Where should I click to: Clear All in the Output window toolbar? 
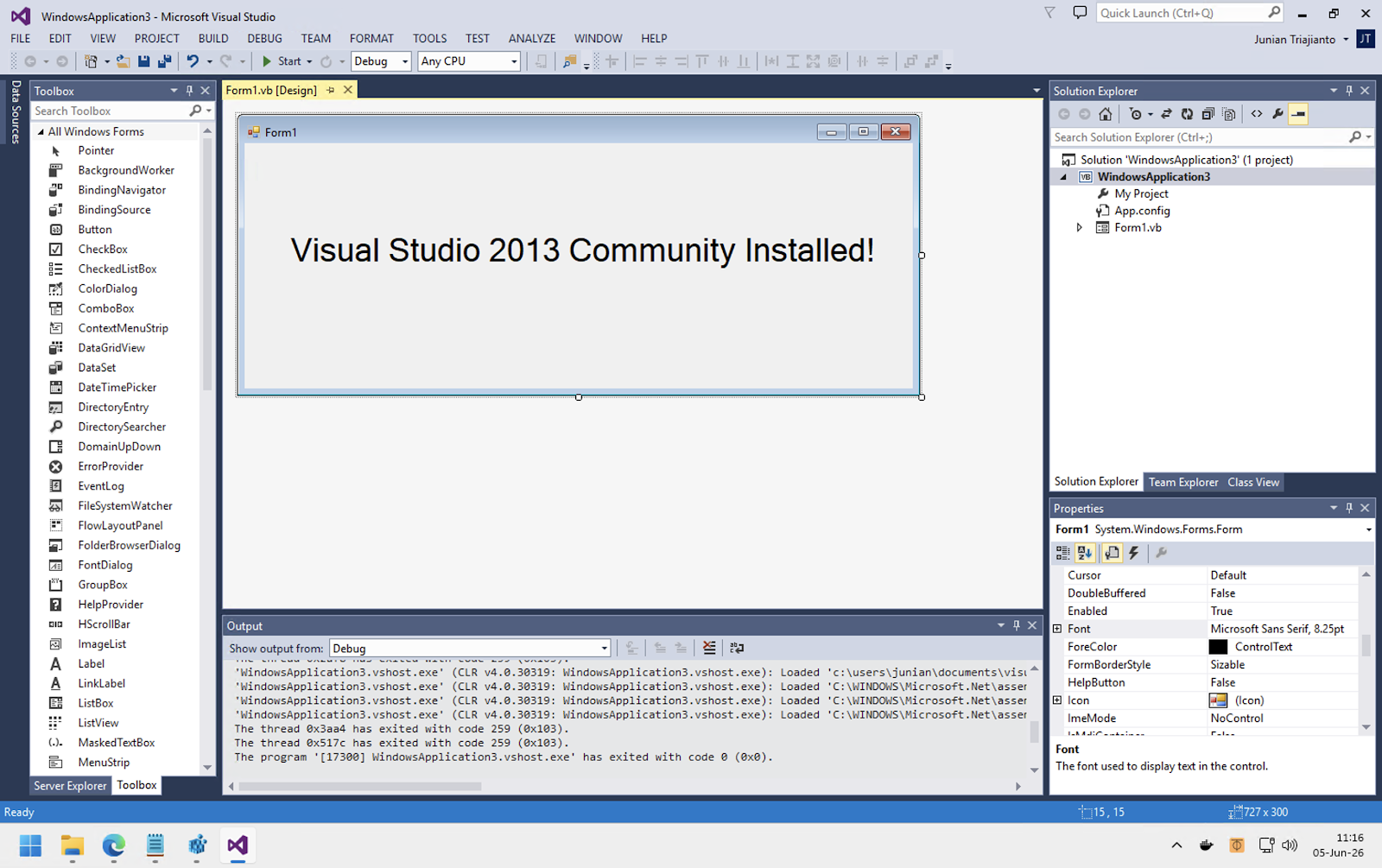pos(709,648)
